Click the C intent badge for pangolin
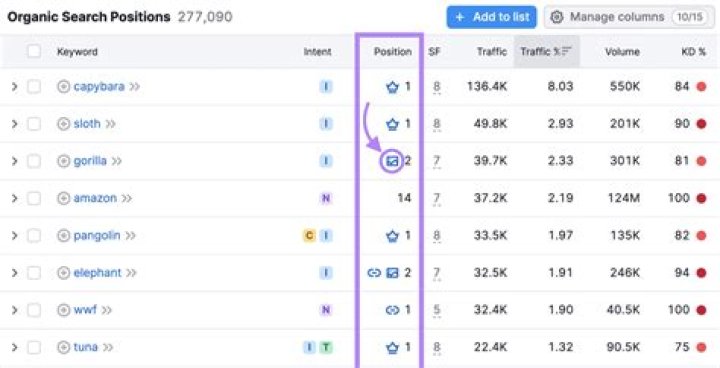 309,236
